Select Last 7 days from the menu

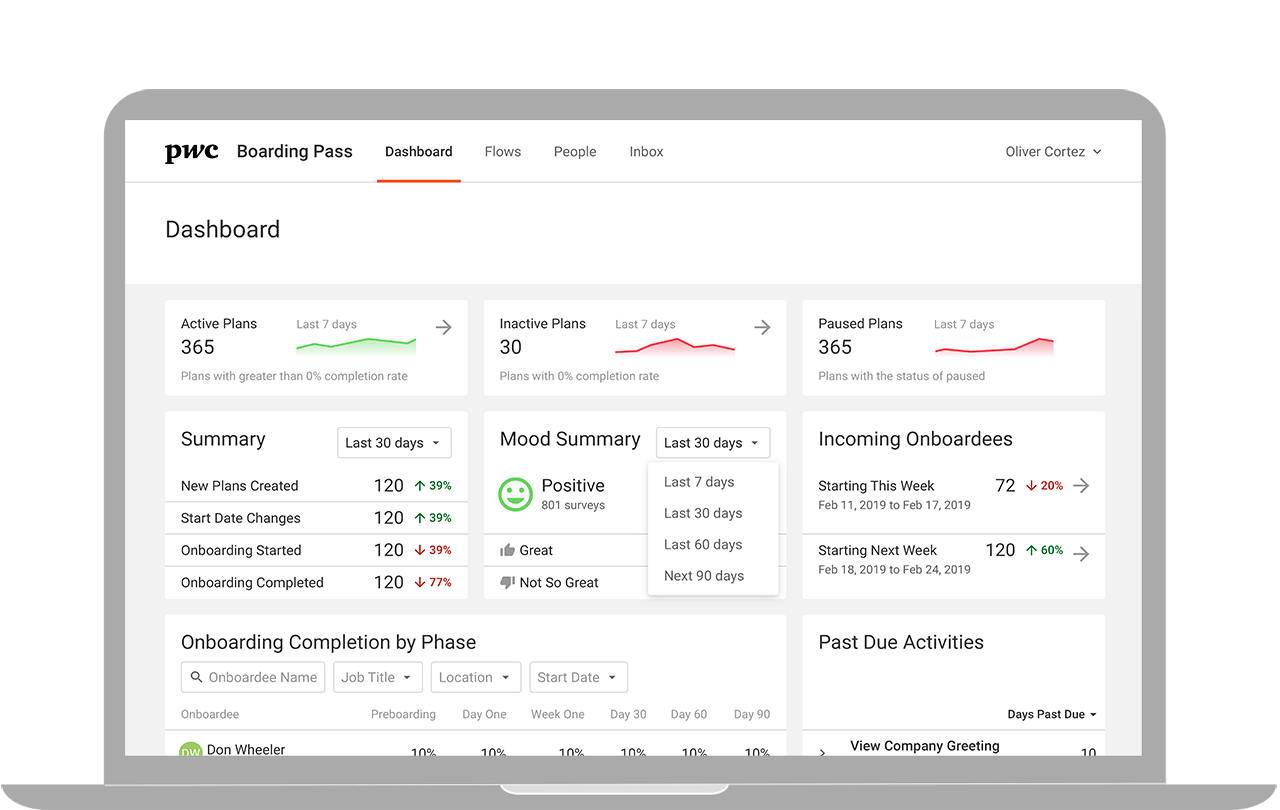click(x=699, y=482)
